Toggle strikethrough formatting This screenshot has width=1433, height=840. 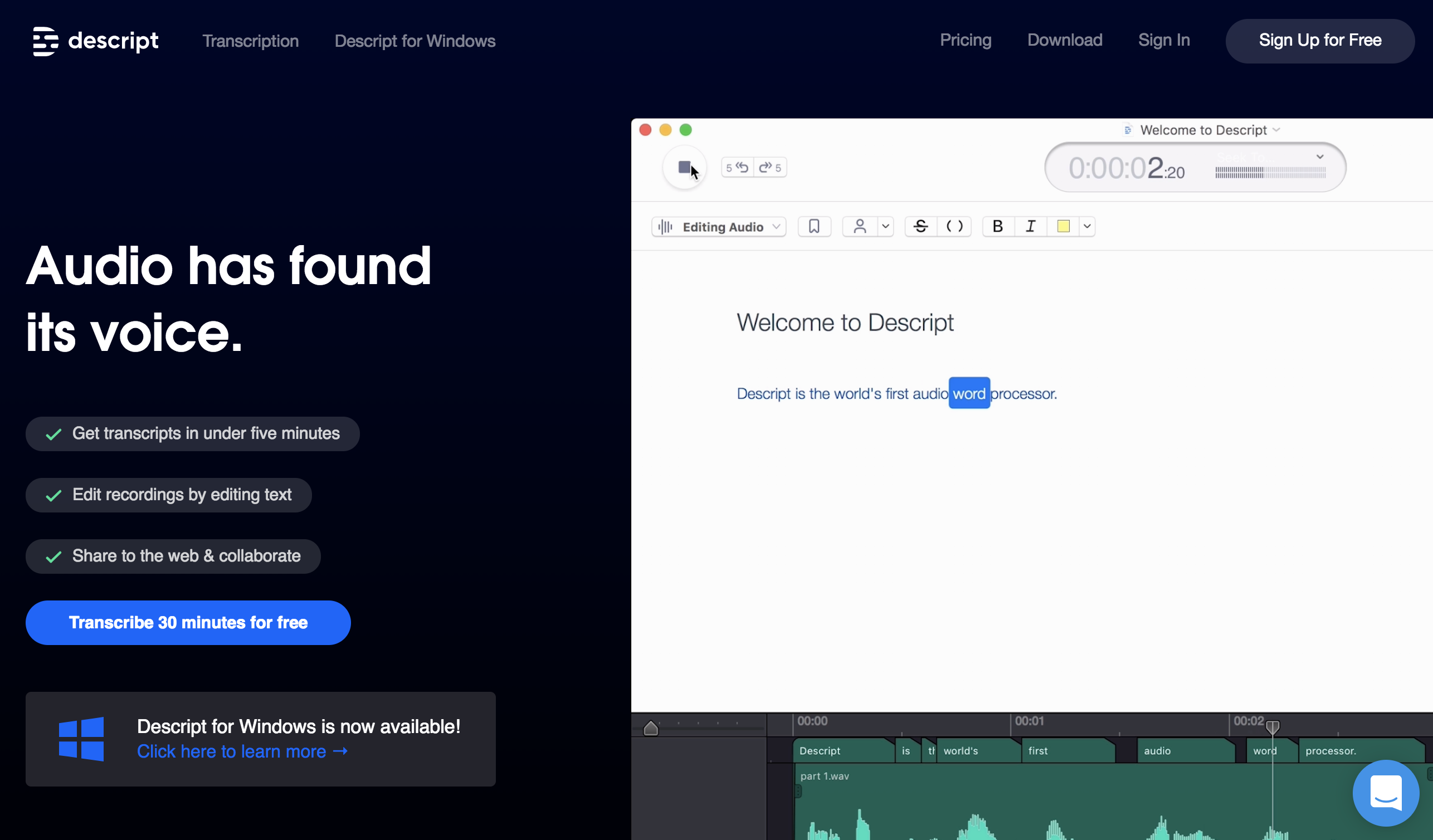[920, 226]
